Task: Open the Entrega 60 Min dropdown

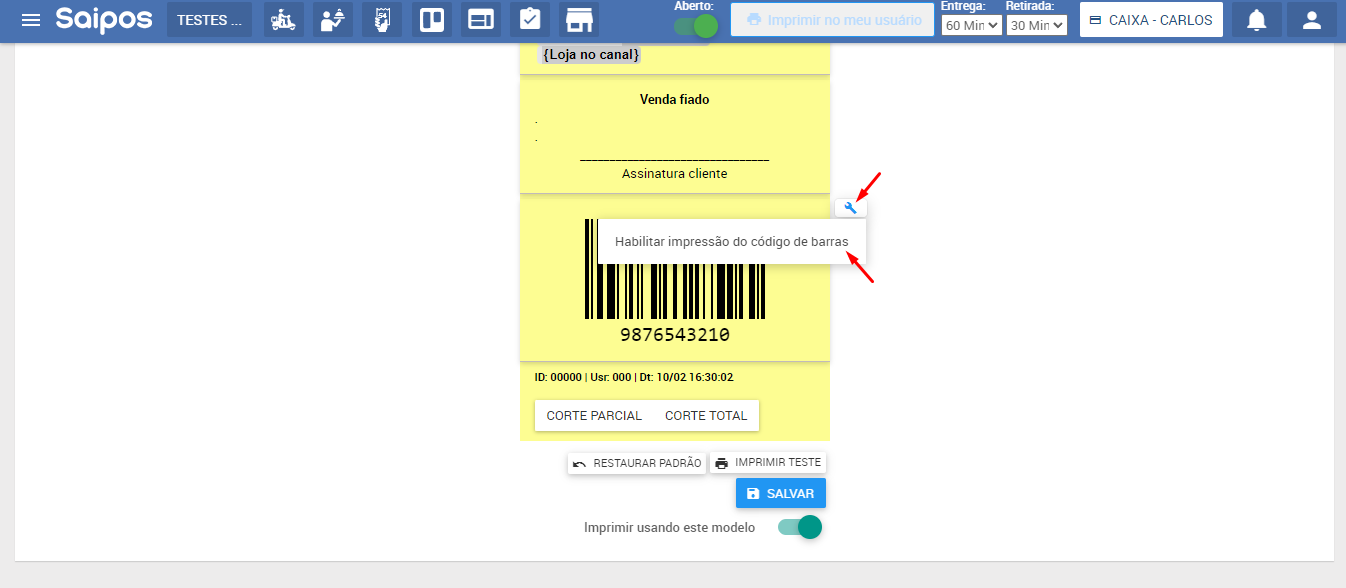Action: point(971,25)
